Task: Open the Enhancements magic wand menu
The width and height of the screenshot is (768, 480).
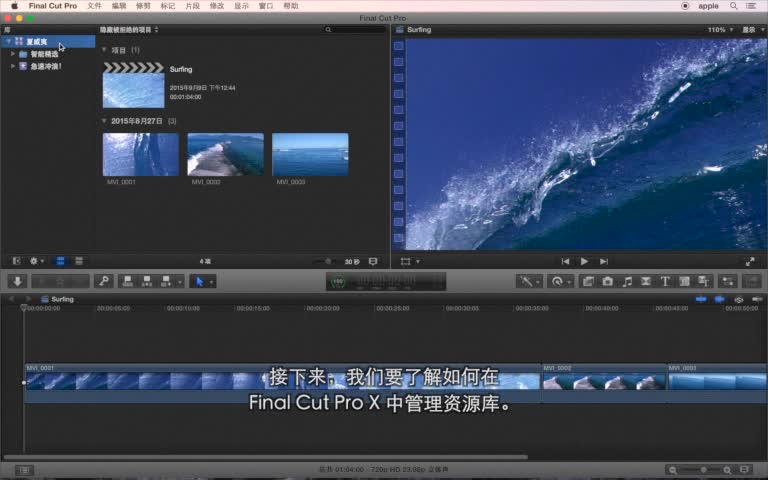Action: [x=529, y=281]
